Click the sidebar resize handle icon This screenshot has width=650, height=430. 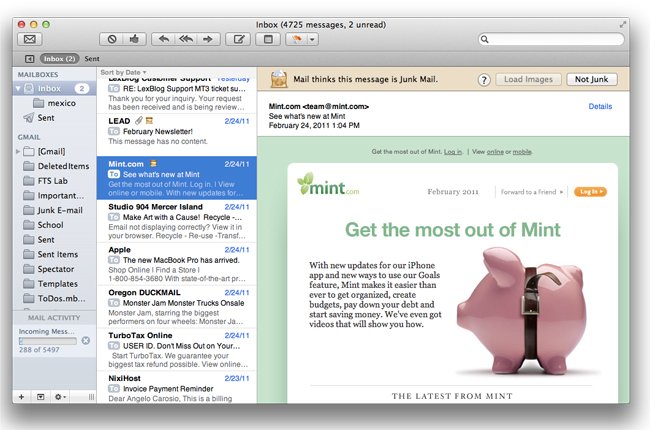click(x=92, y=397)
